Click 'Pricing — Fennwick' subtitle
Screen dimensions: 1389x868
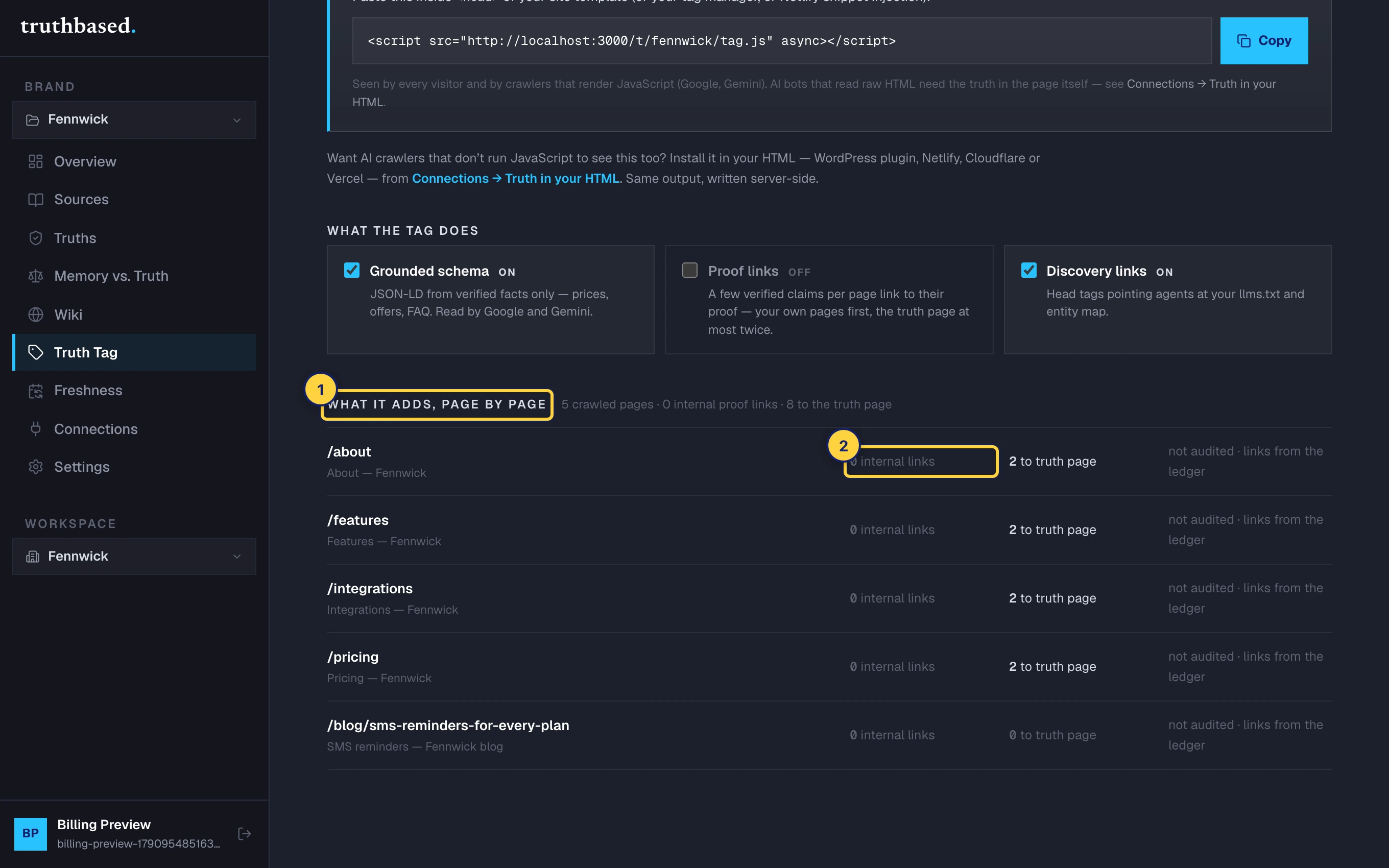click(x=379, y=678)
